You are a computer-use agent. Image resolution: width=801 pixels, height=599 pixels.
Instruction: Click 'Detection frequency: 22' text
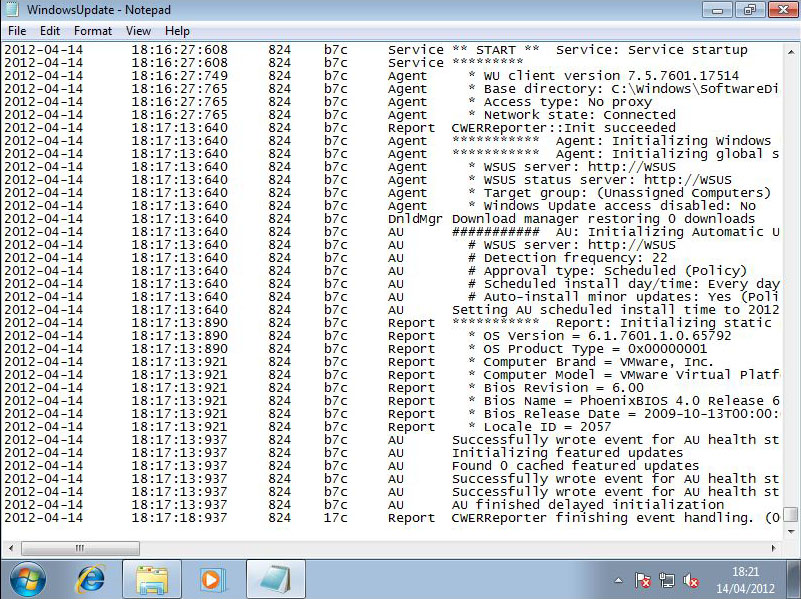tap(575, 257)
